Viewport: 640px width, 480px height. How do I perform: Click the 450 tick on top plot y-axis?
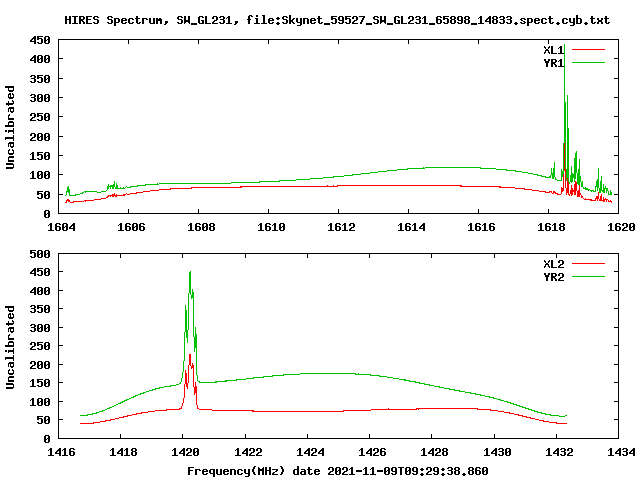click(x=40, y=40)
